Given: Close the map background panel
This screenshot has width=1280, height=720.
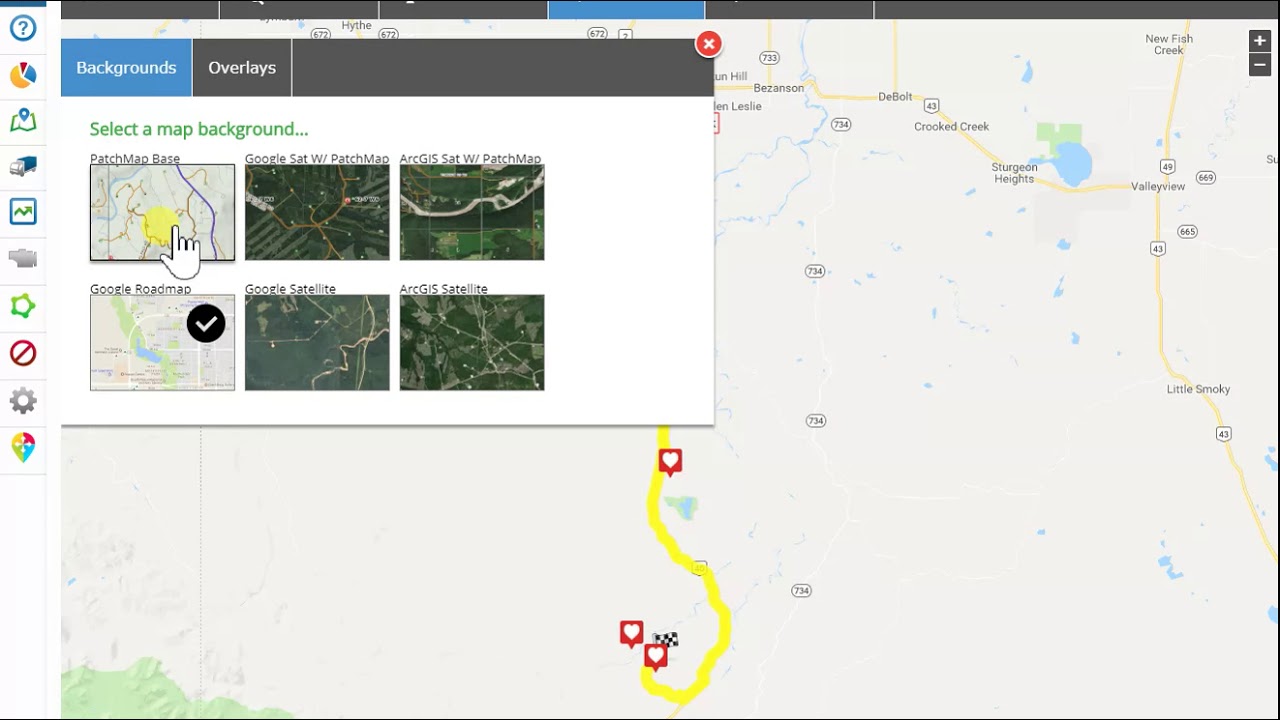Looking at the screenshot, I should 709,44.
